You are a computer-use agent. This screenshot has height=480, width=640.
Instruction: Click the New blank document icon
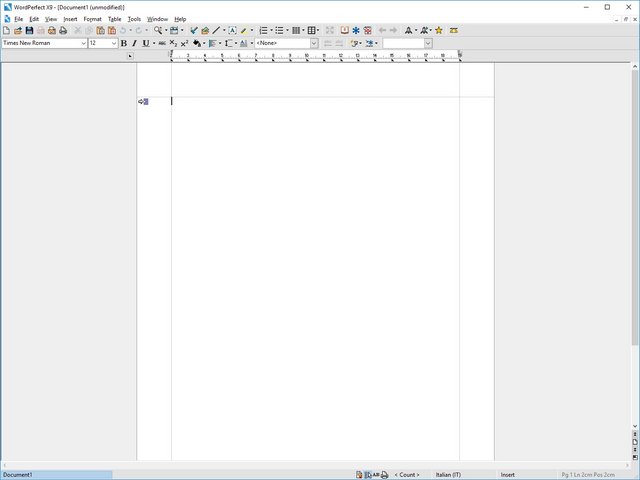point(6,31)
